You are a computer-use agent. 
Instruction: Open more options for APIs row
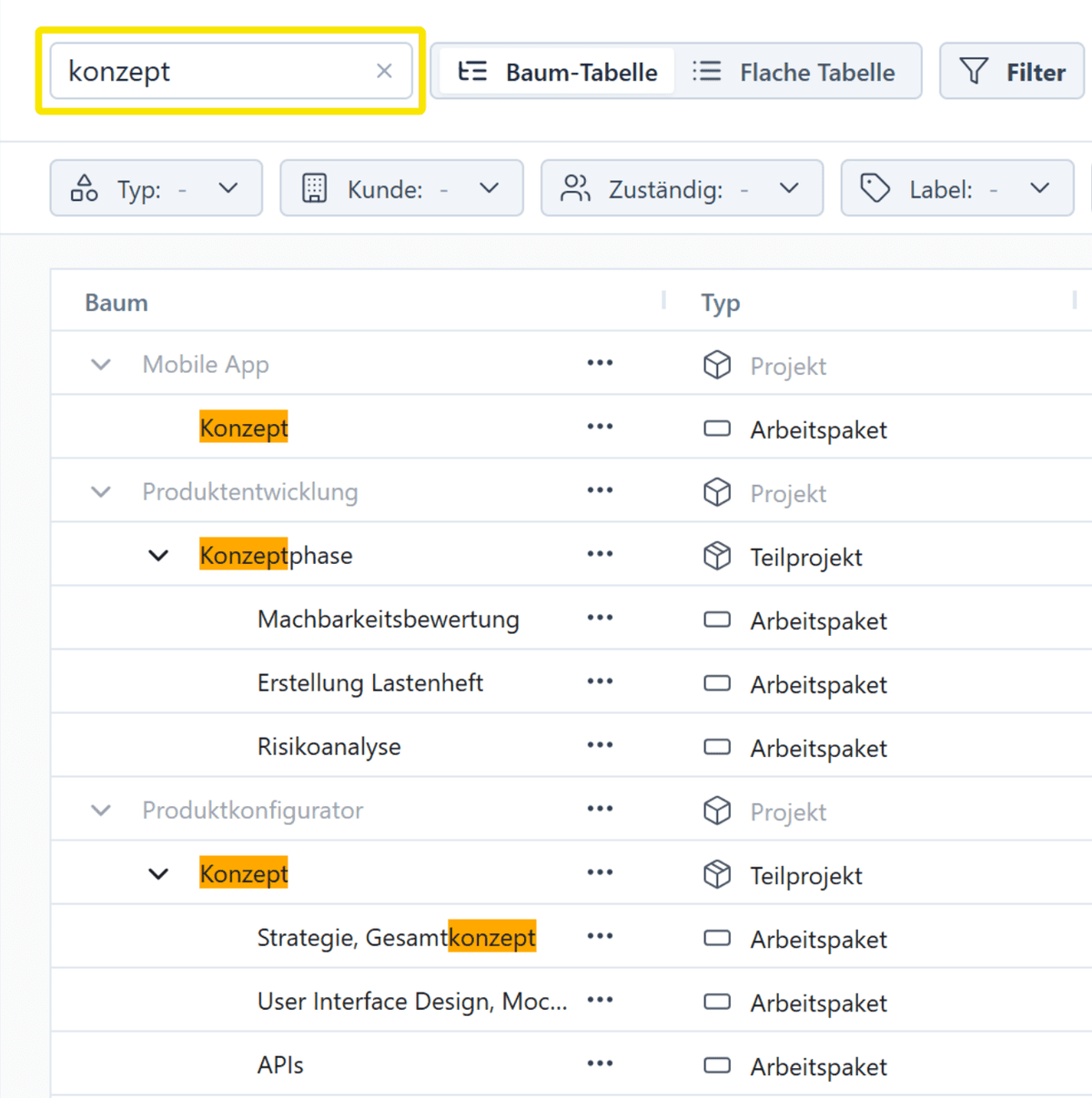pos(600,1063)
